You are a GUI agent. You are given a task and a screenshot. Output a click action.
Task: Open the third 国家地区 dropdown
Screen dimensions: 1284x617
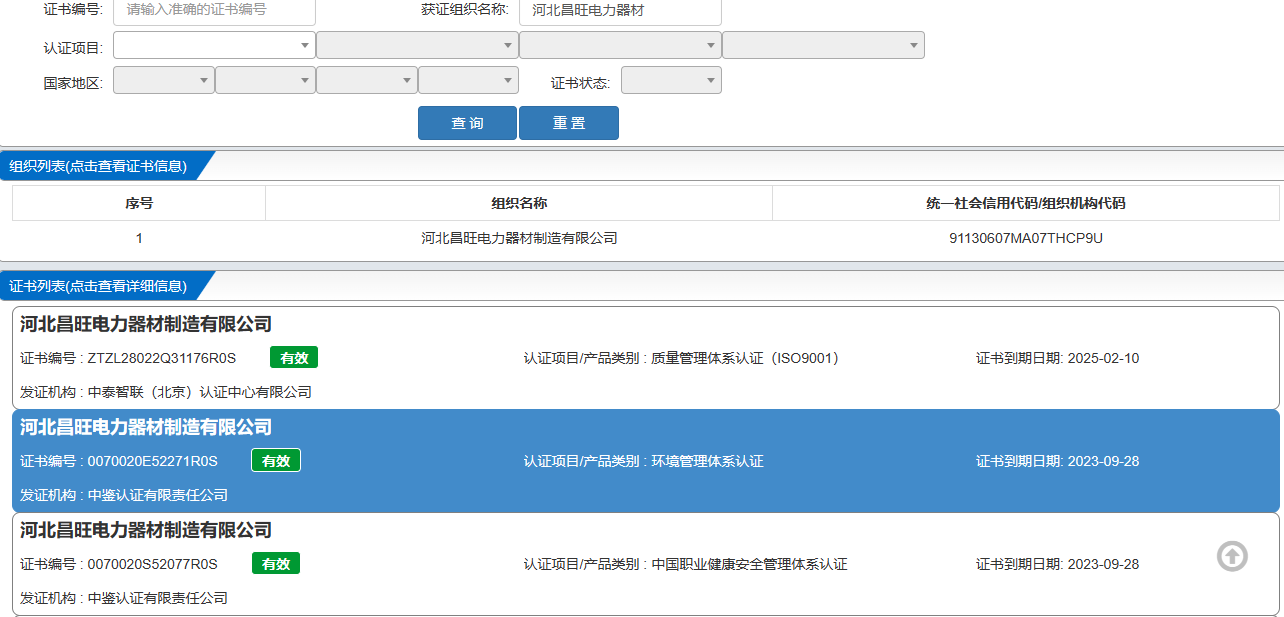point(366,80)
